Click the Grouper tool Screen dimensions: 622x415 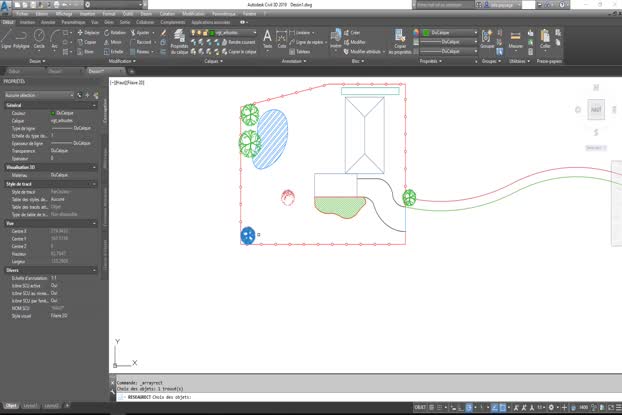487,39
